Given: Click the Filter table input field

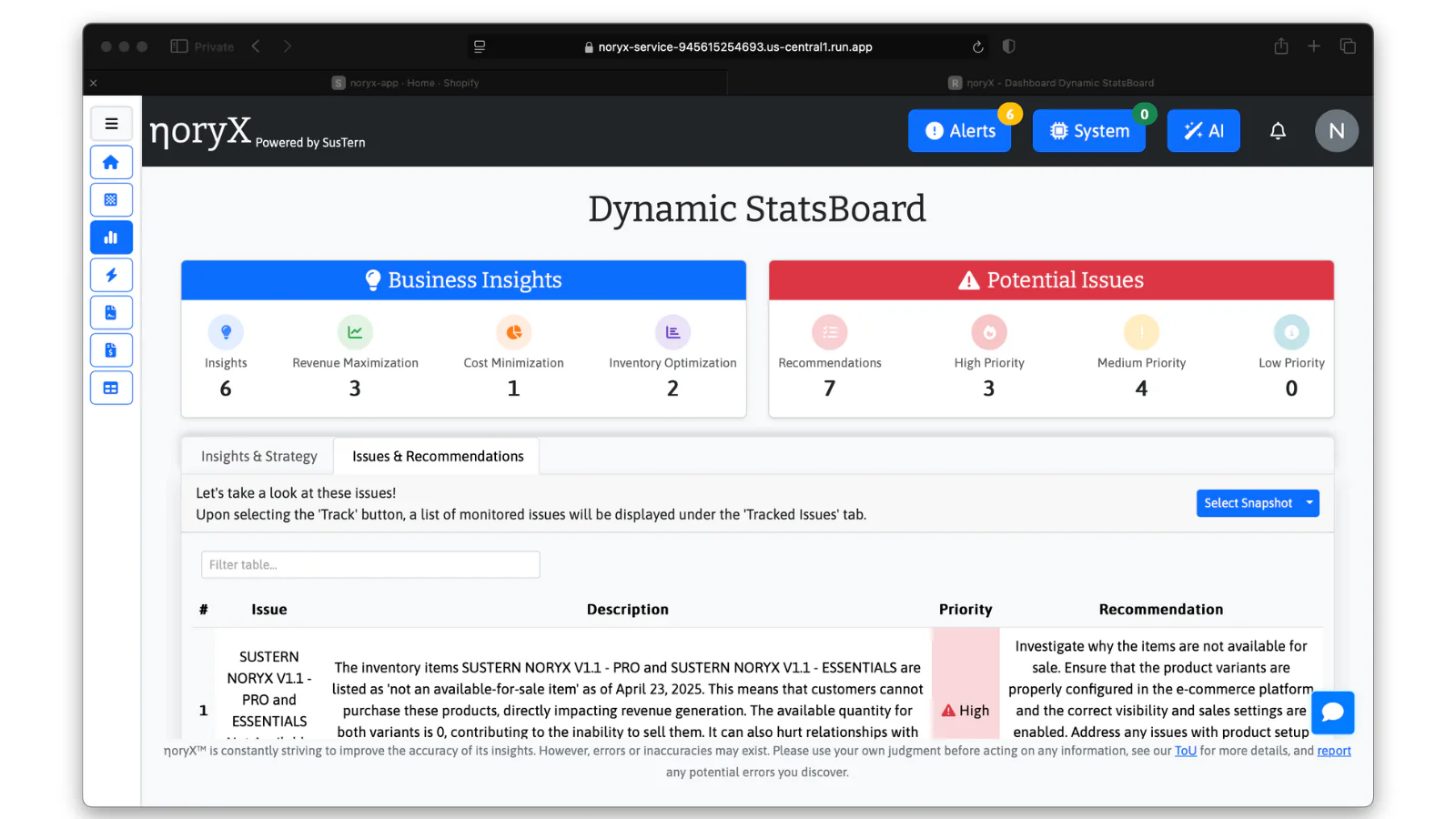Looking at the screenshot, I should tap(369, 564).
